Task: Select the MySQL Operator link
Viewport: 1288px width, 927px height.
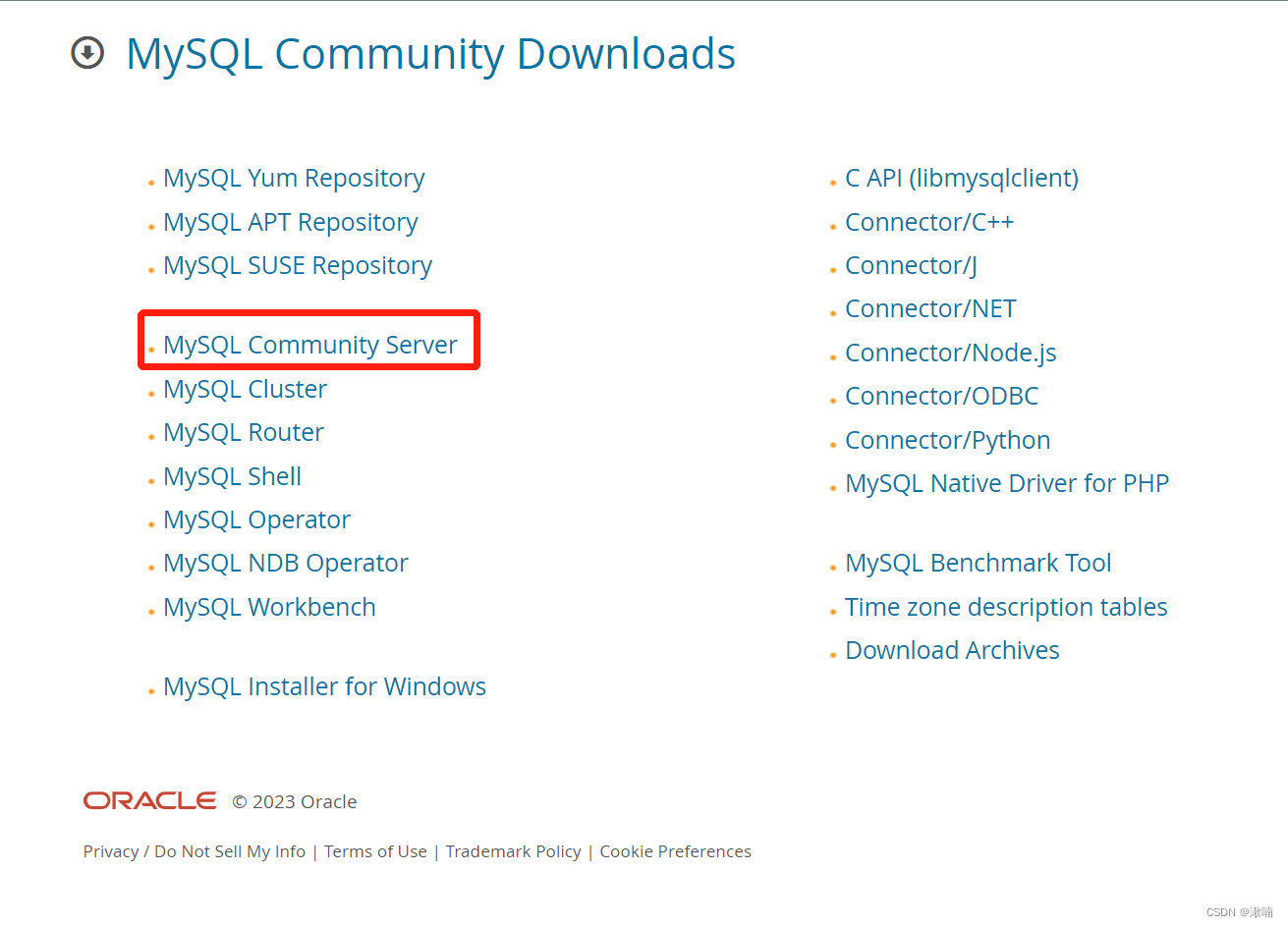Action: (256, 520)
